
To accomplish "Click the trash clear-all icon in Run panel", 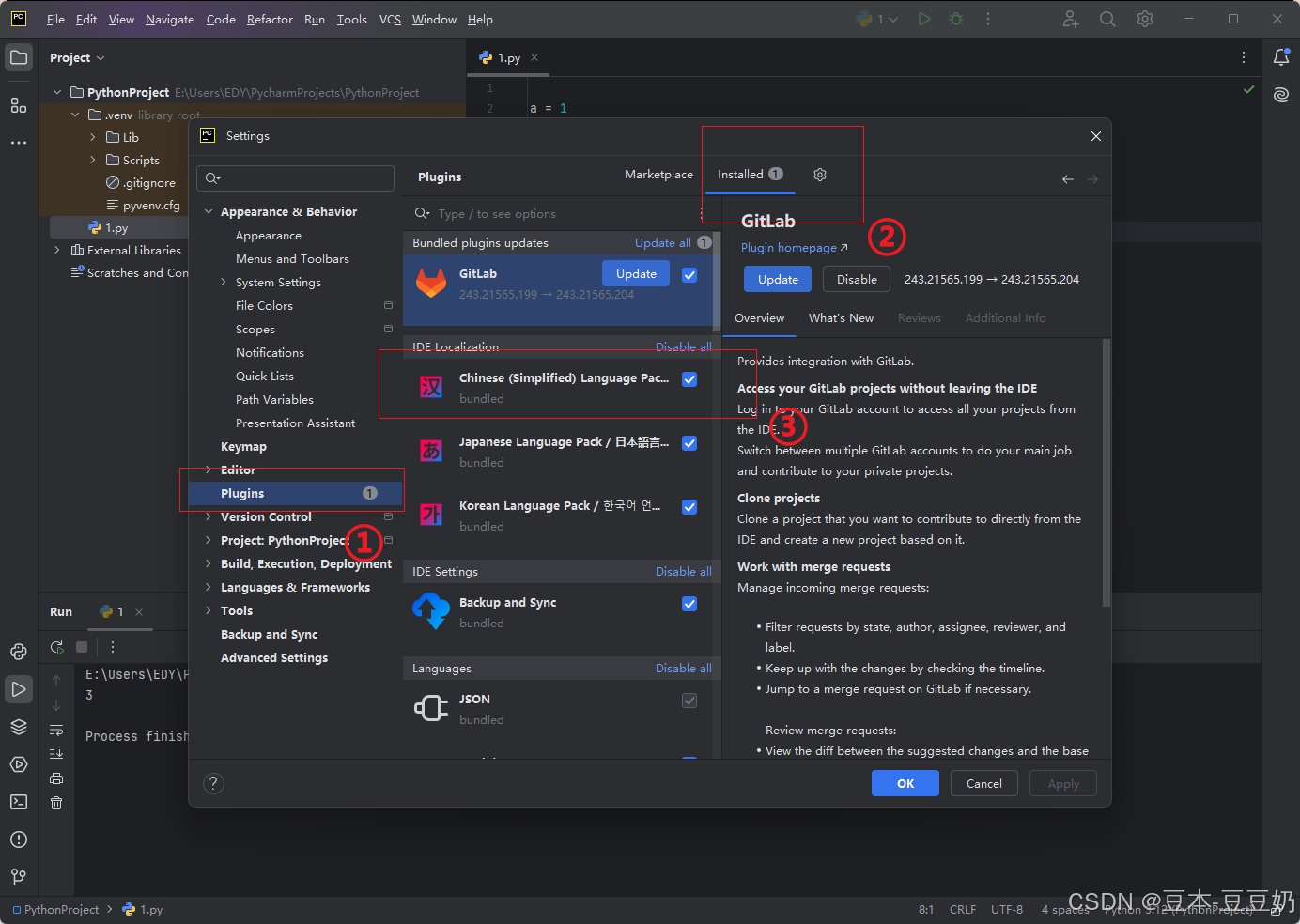I will point(56,803).
